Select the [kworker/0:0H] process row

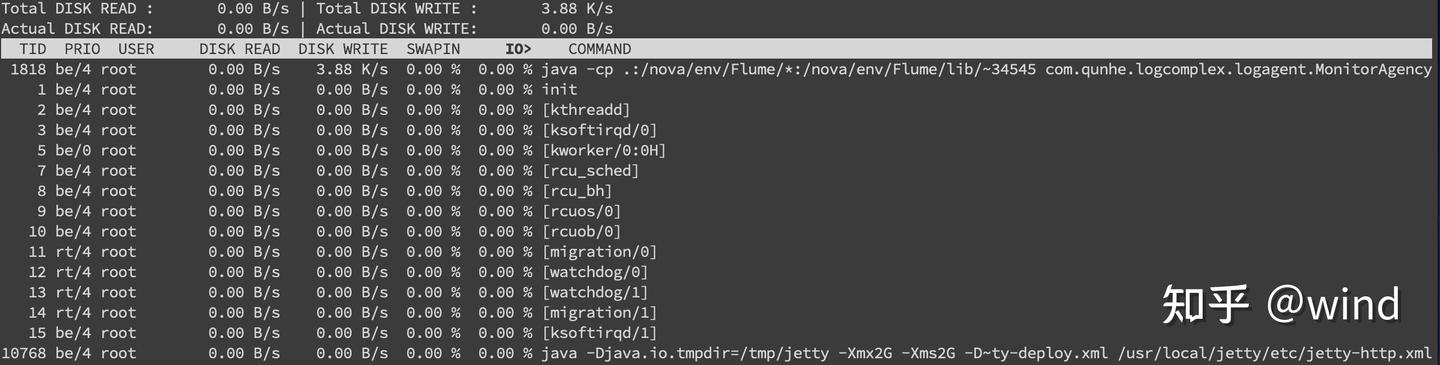point(720,150)
